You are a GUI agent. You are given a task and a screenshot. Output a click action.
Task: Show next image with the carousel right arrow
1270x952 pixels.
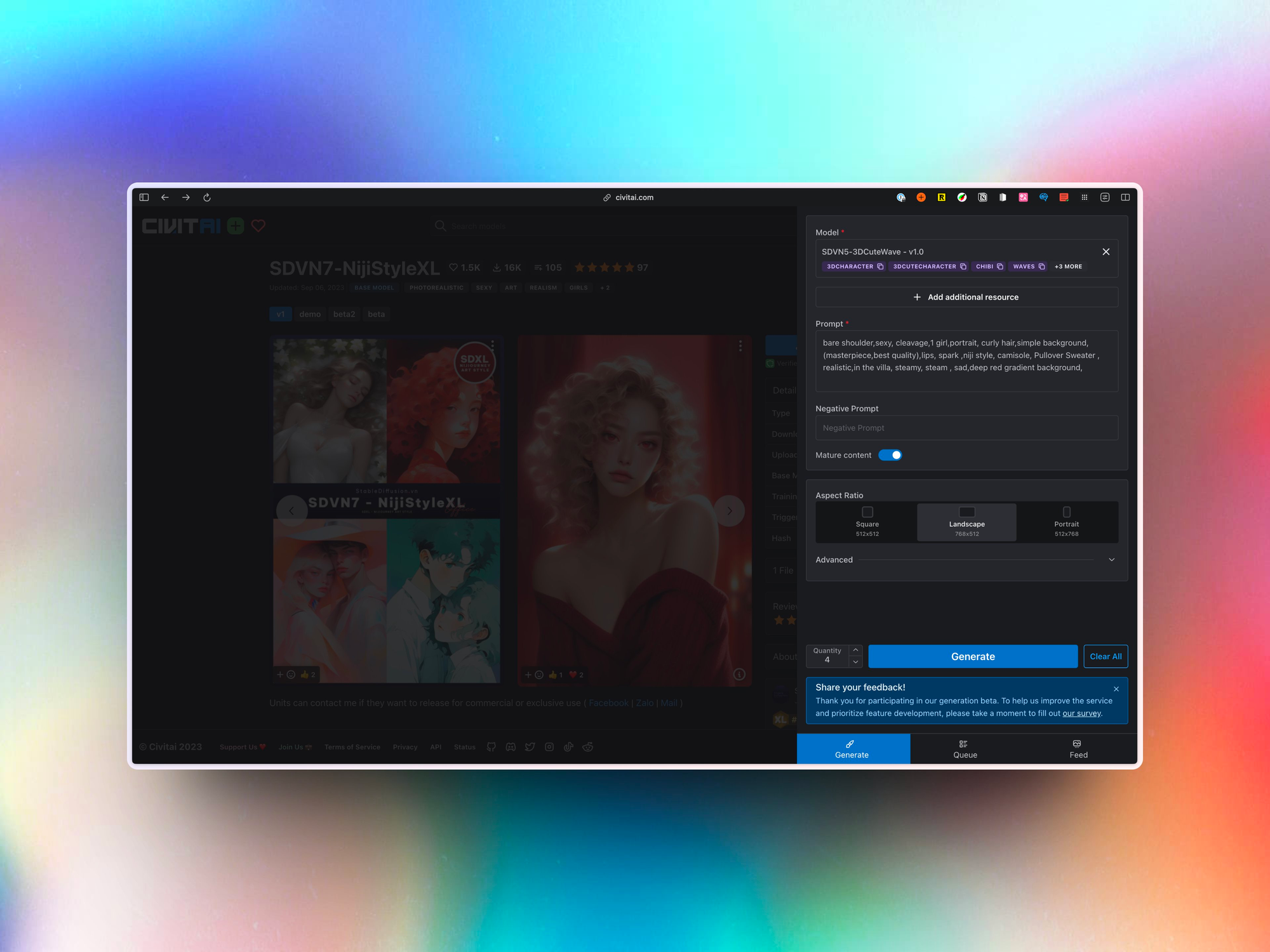pyautogui.click(x=730, y=511)
